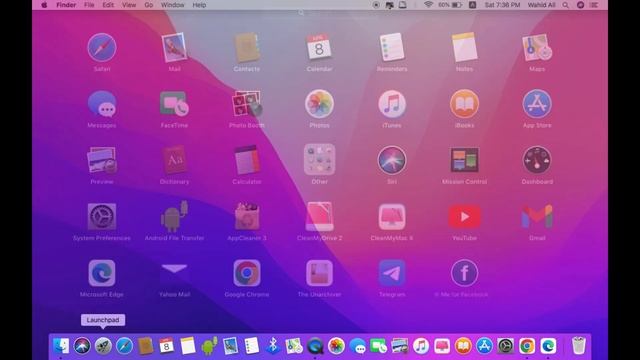This screenshot has height=360, width=640.
Task: Open Notification Center from the menu bar
Action: (x=594, y=5)
